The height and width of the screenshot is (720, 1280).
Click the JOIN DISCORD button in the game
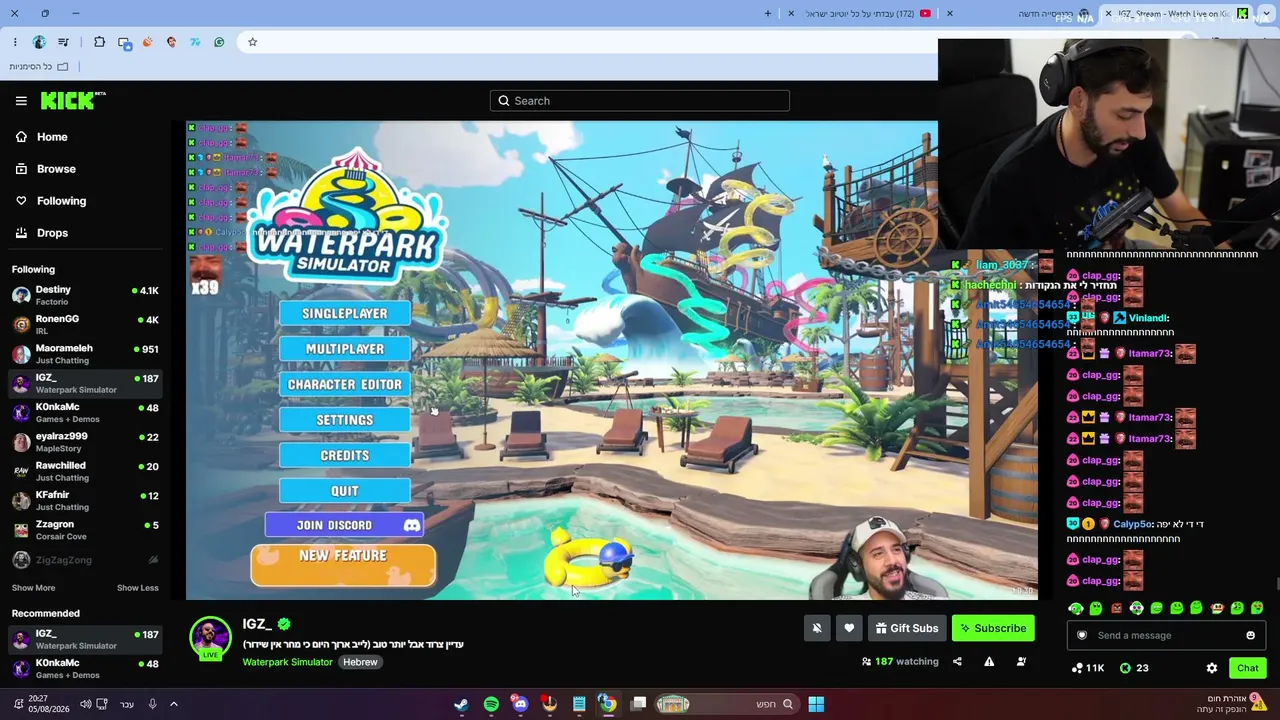[344, 525]
